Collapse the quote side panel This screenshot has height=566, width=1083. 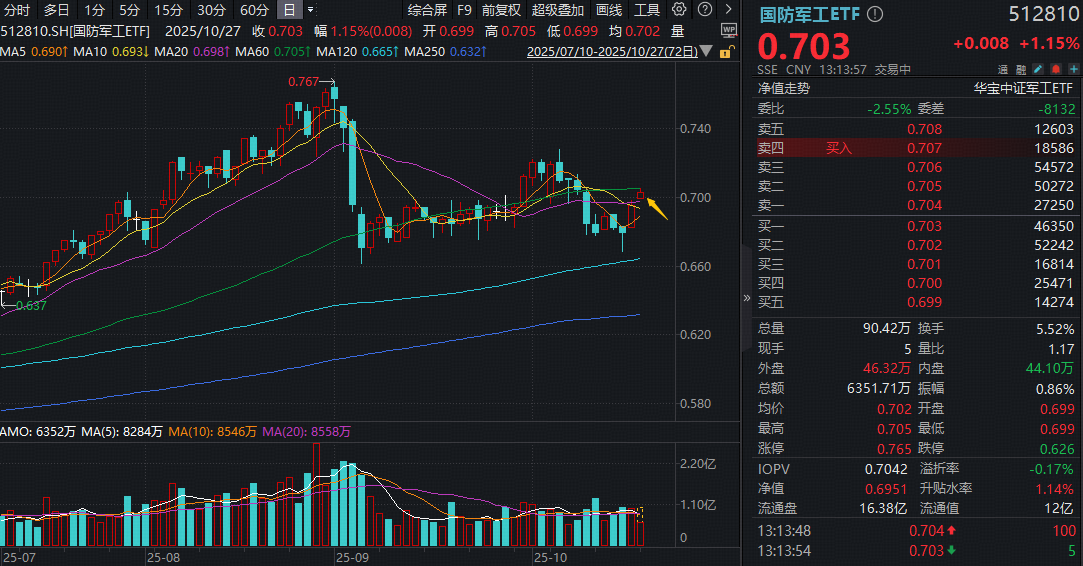(746, 298)
